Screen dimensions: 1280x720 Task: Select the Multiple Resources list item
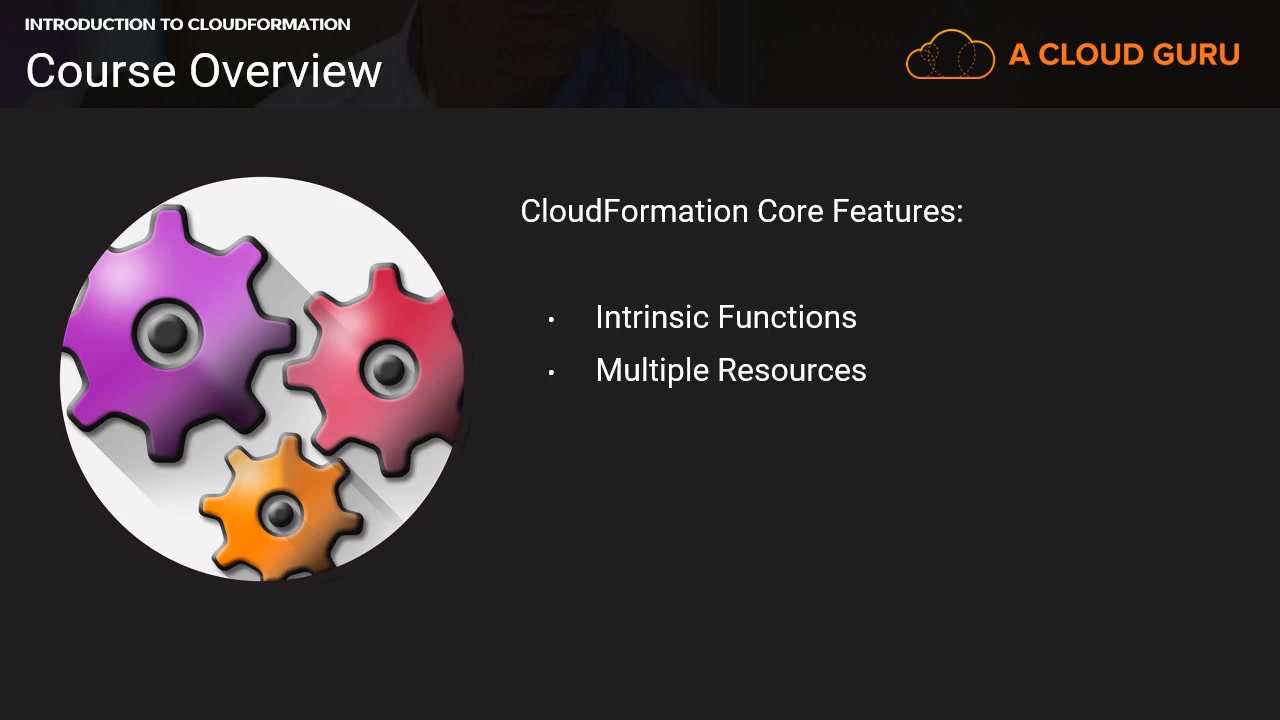click(730, 370)
